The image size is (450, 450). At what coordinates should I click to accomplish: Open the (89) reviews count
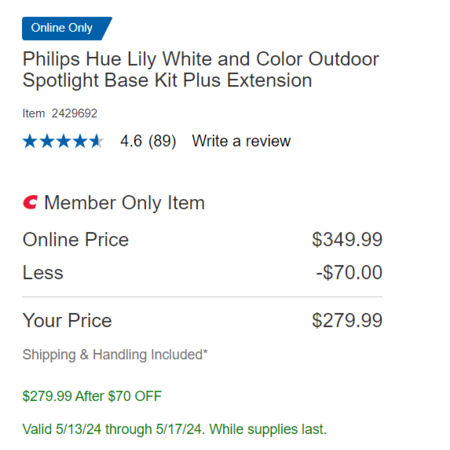tap(162, 141)
